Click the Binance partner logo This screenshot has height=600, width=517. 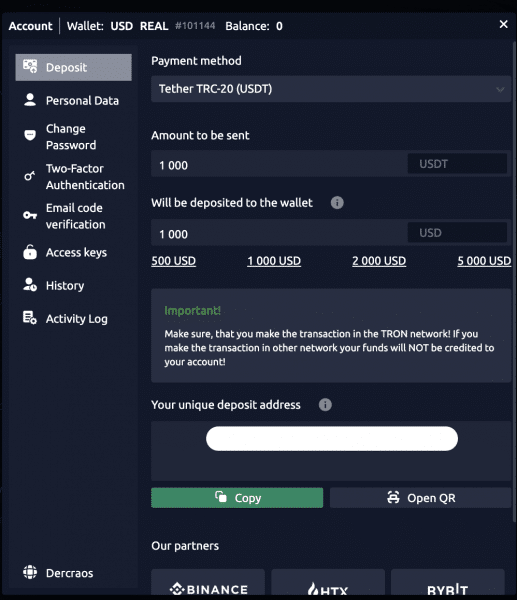[x=208, y=584]
